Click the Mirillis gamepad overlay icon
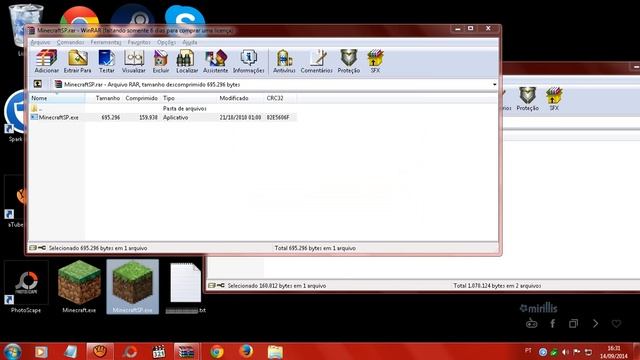Image resolution: width=640 pixels, height=360 pixels. click(531, 324)
